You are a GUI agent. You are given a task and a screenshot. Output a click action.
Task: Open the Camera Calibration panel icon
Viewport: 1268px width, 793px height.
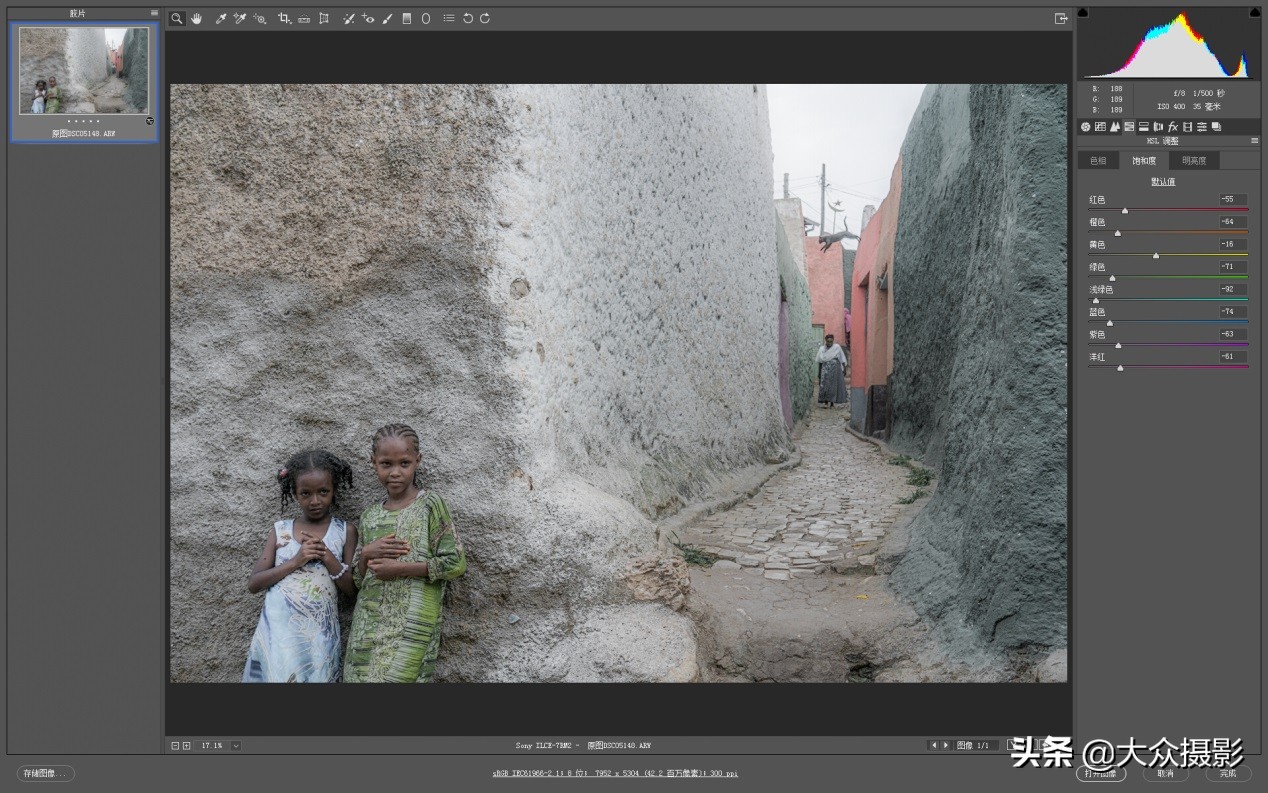click(1188, 127)
